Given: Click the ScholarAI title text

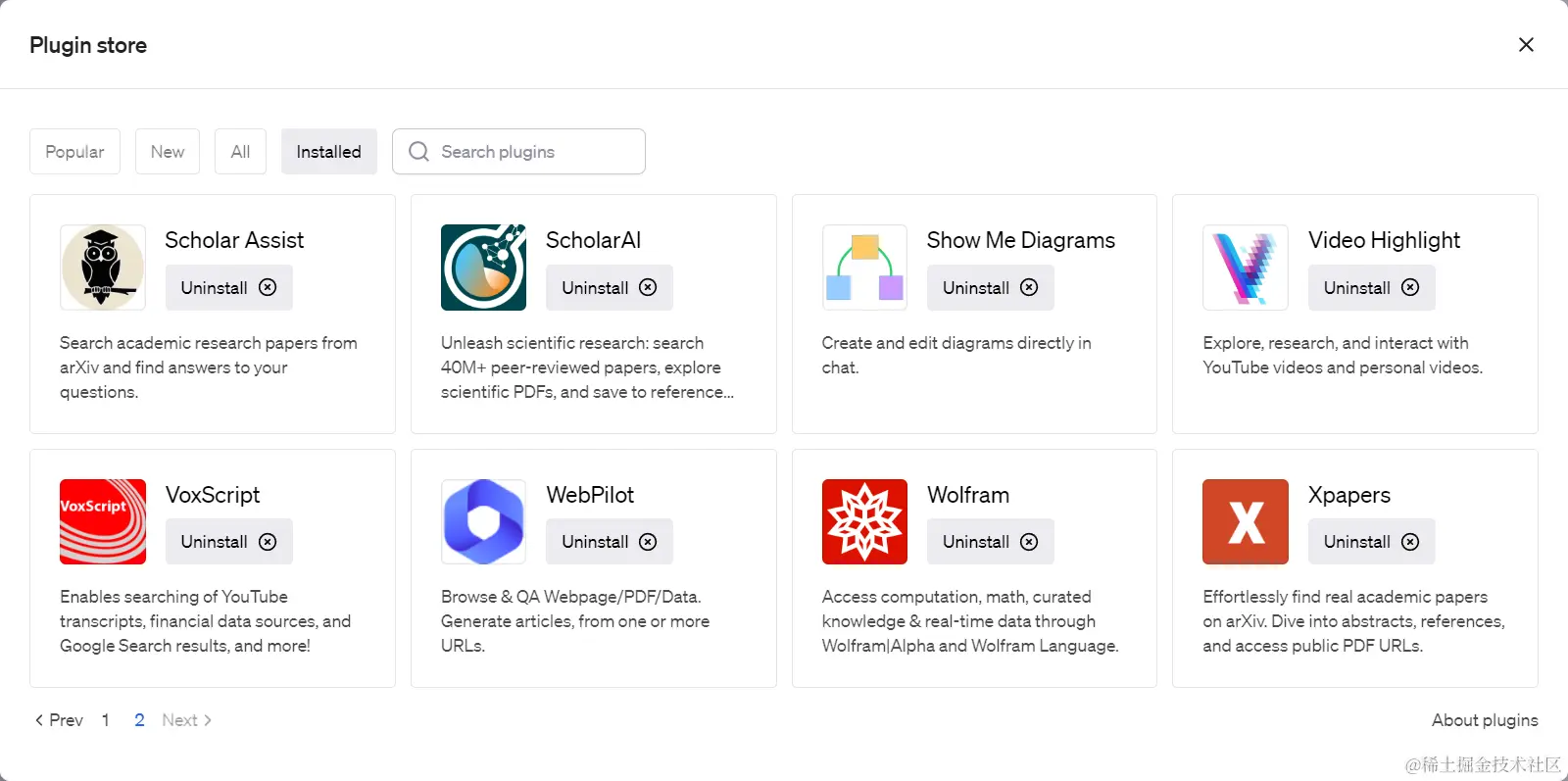Looking at the screenshot, I should 593,240.
